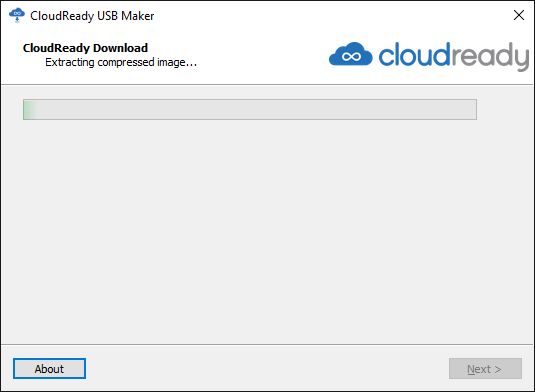Click the empty title bar space beside the title

[331, 16]
